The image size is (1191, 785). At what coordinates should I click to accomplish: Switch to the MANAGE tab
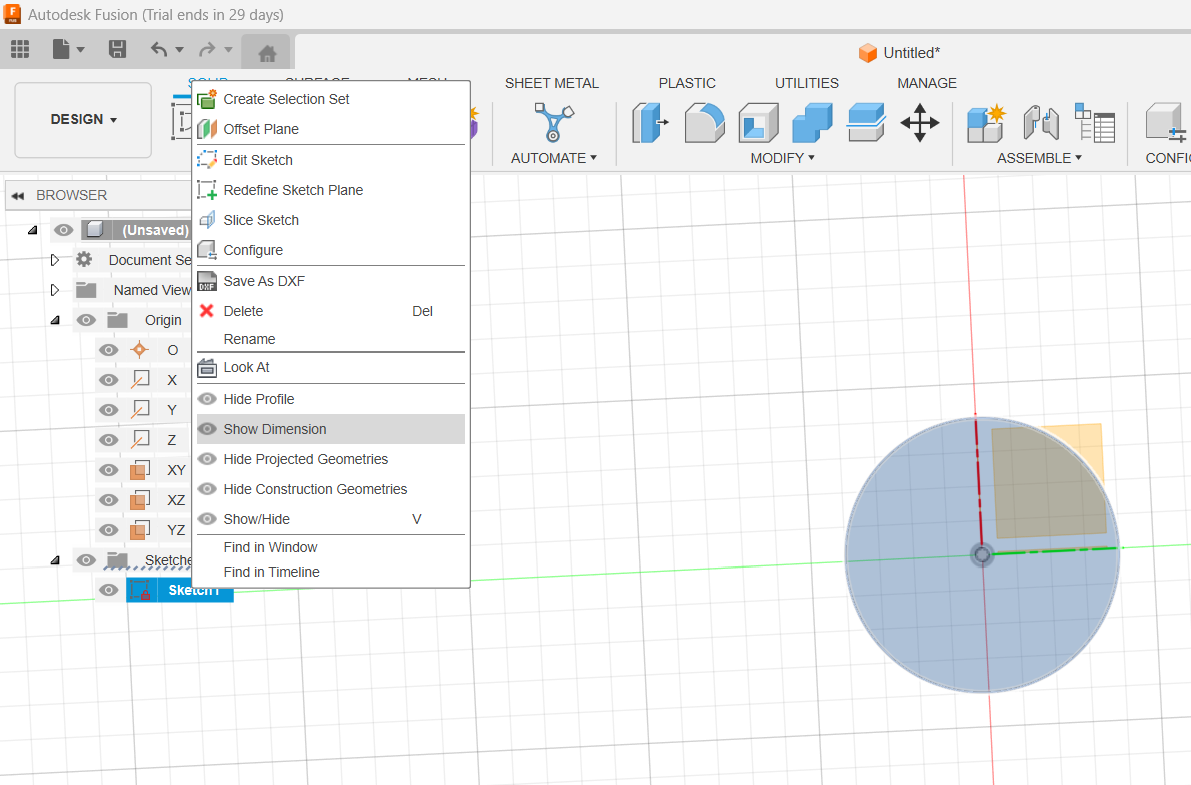pyautogui.click(x=927, y=84)
